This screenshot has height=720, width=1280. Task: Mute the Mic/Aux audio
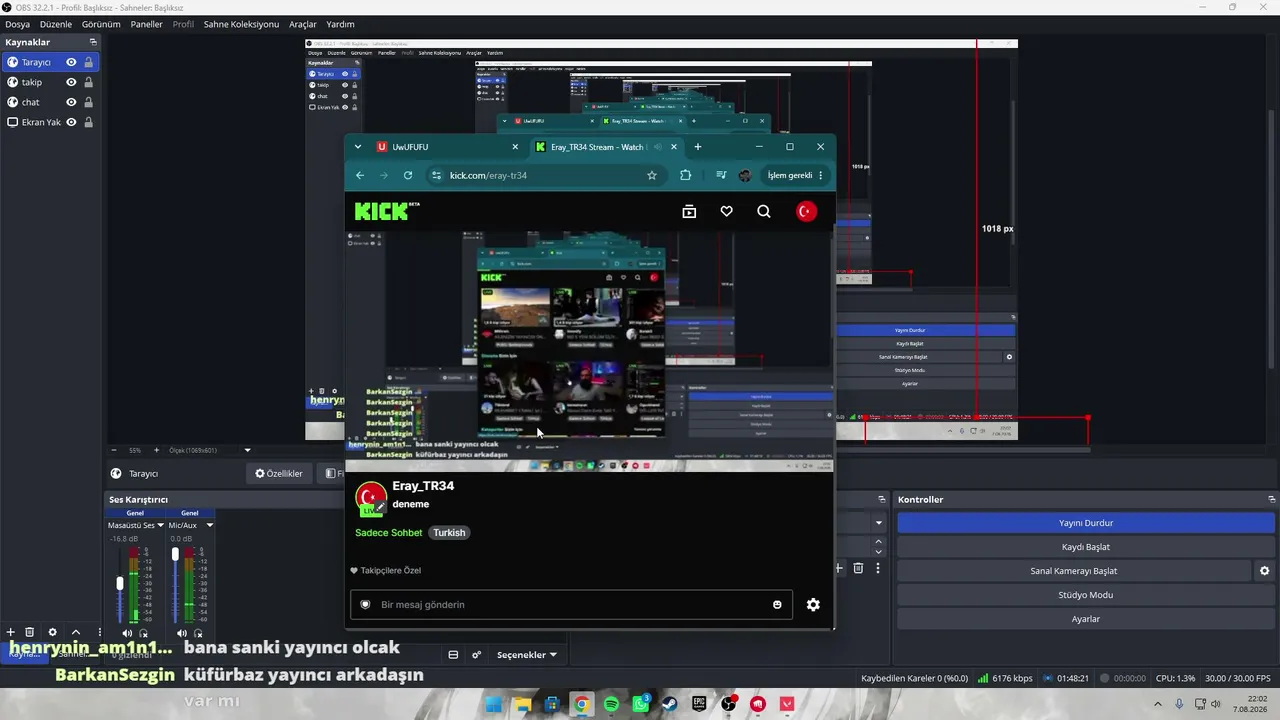pyautogui.click(x=182, y=633)
